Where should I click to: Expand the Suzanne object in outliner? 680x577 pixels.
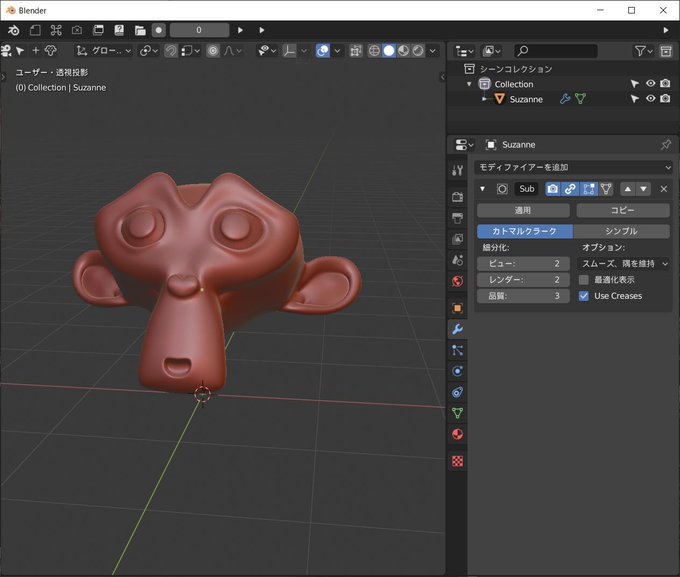click(x=484, y=99)
